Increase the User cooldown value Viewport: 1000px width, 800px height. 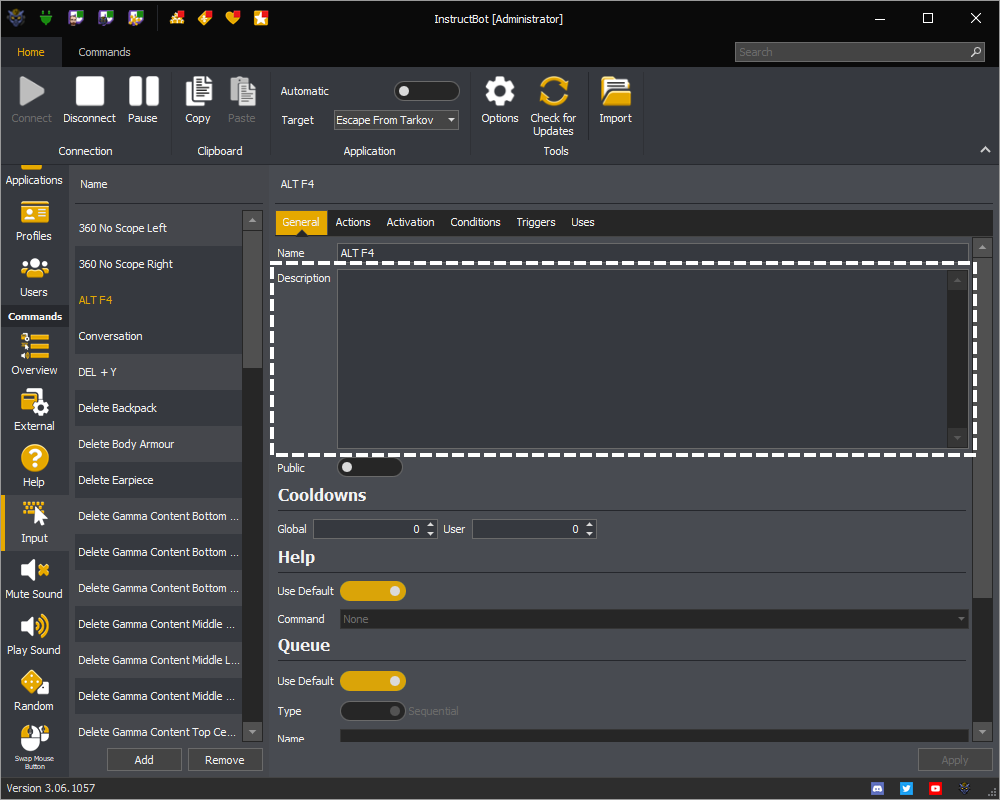(x=589, y=524)
